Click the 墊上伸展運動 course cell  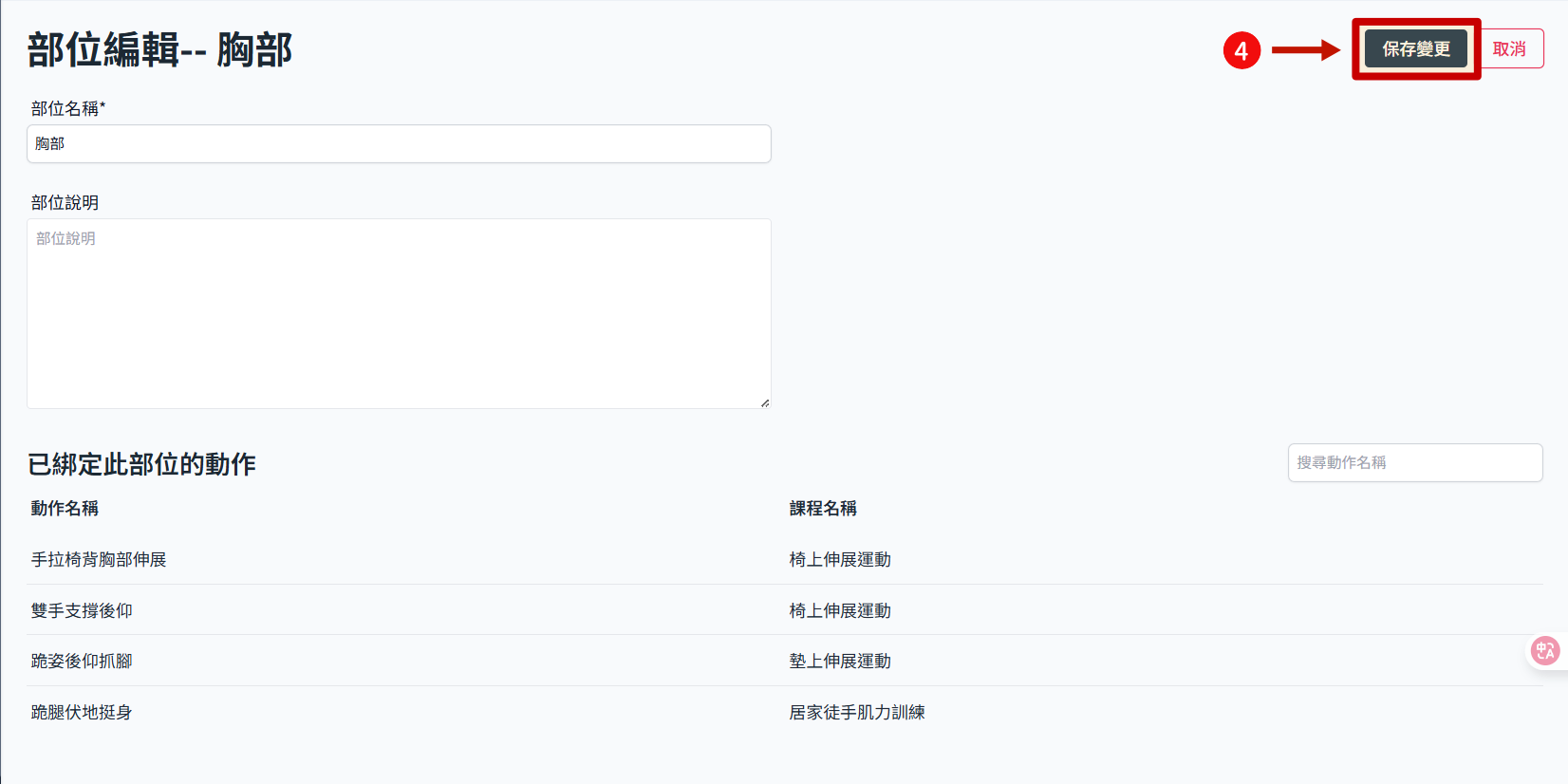[840, 661]
